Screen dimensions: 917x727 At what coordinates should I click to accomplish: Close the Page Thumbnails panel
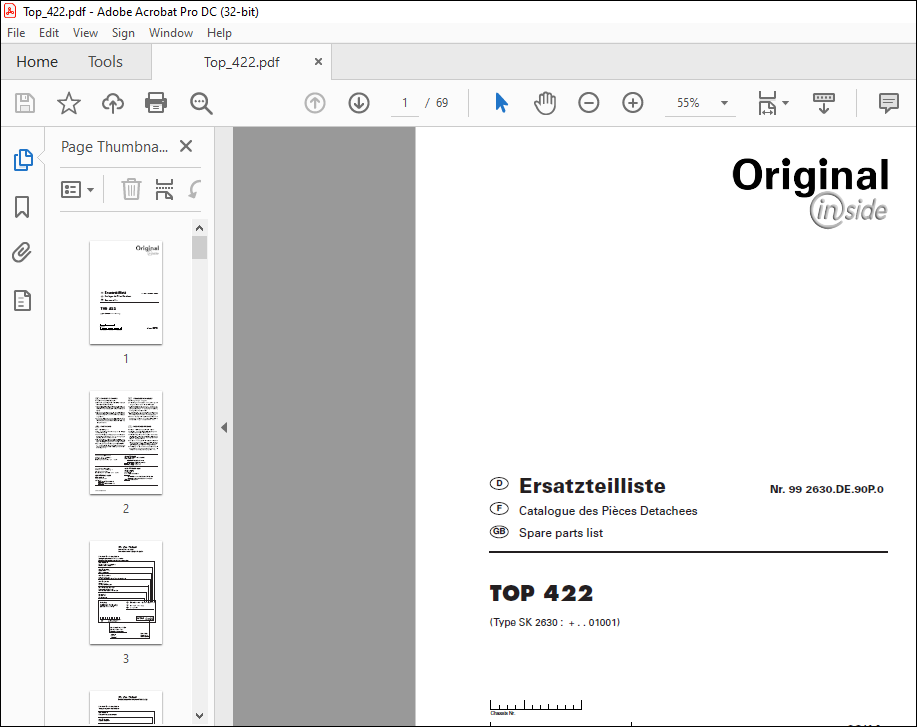click(x=186, y=146)
